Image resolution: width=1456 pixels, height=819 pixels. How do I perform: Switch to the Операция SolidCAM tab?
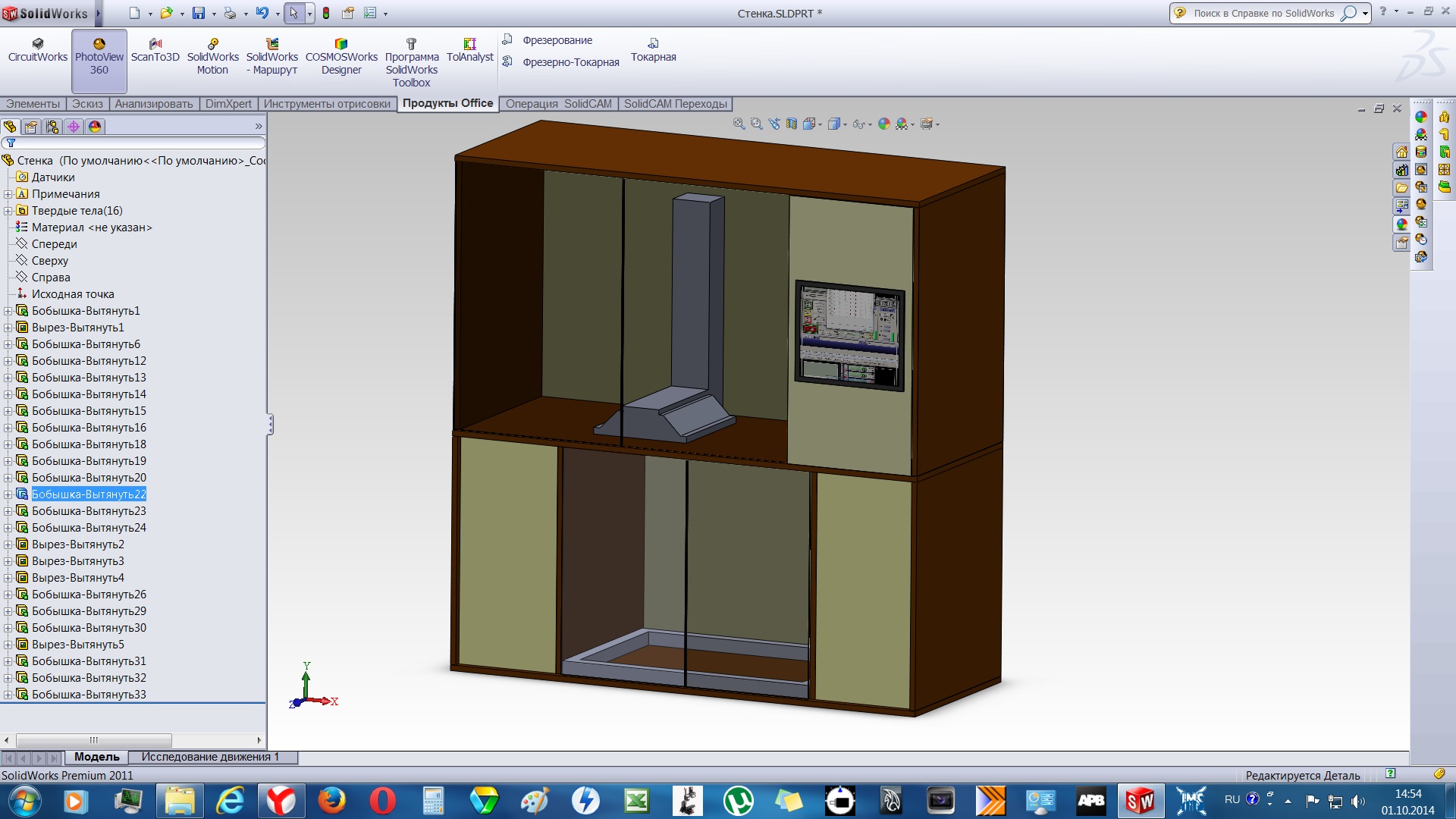(x=558, y=104)
